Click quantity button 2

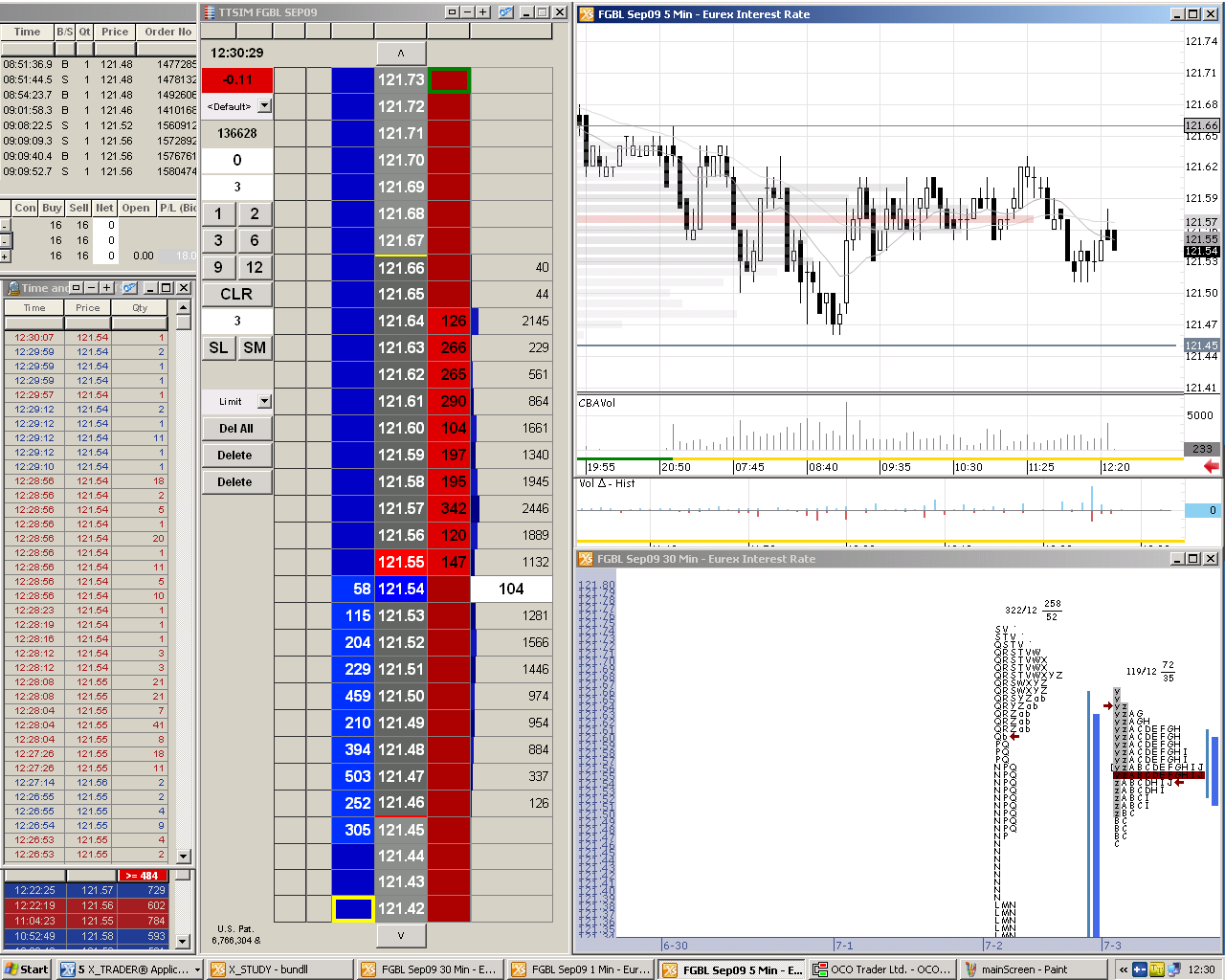tap(255, 213)
